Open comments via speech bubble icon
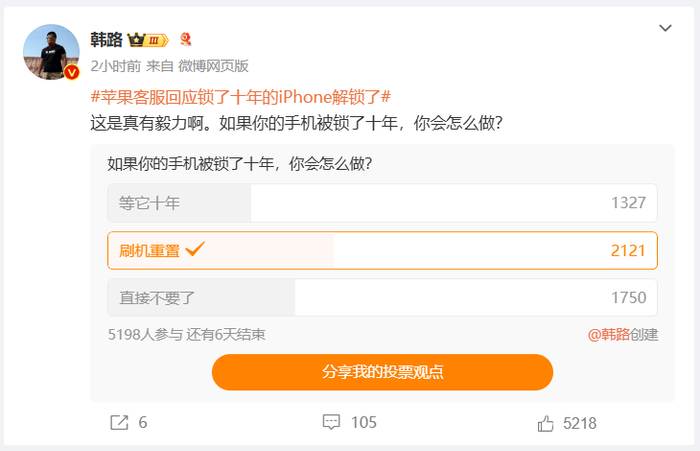 (x=332, y=423)
